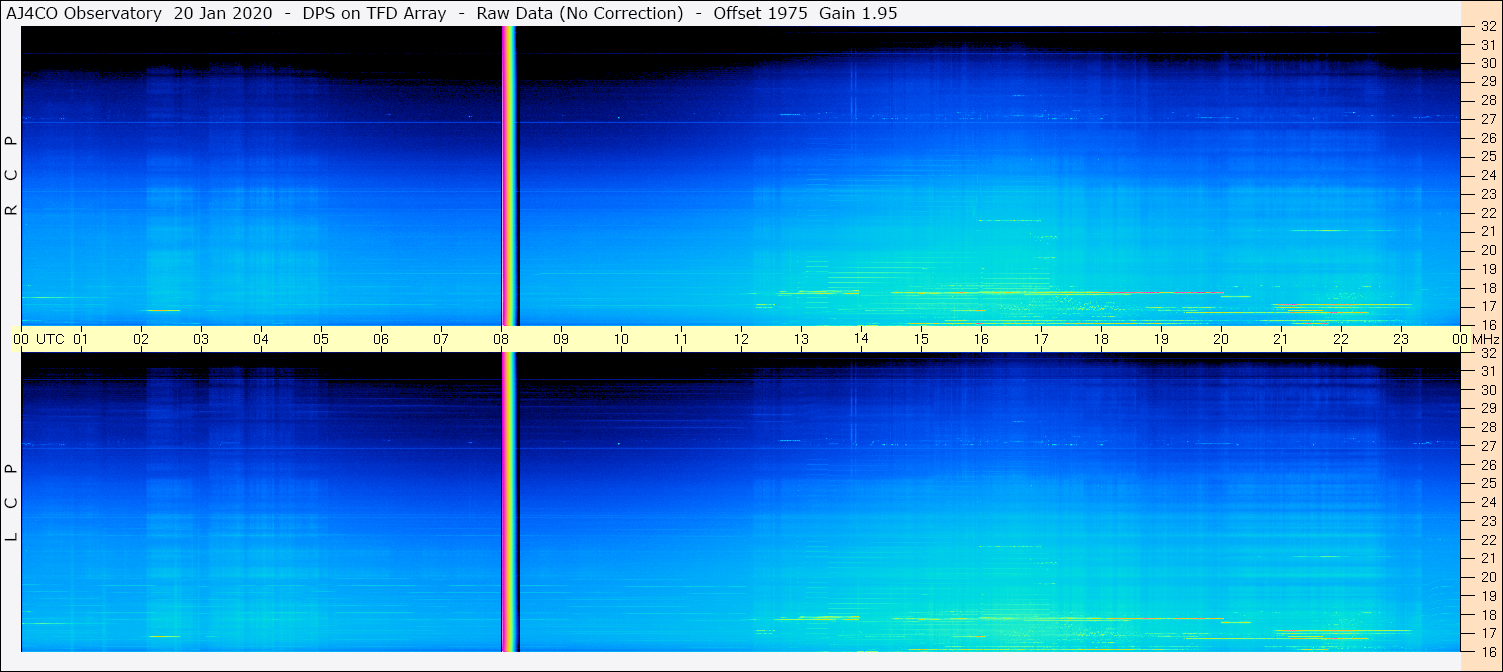Click the 16 MHz tick of LCP panel
1503x672 pixels.
1487,651
